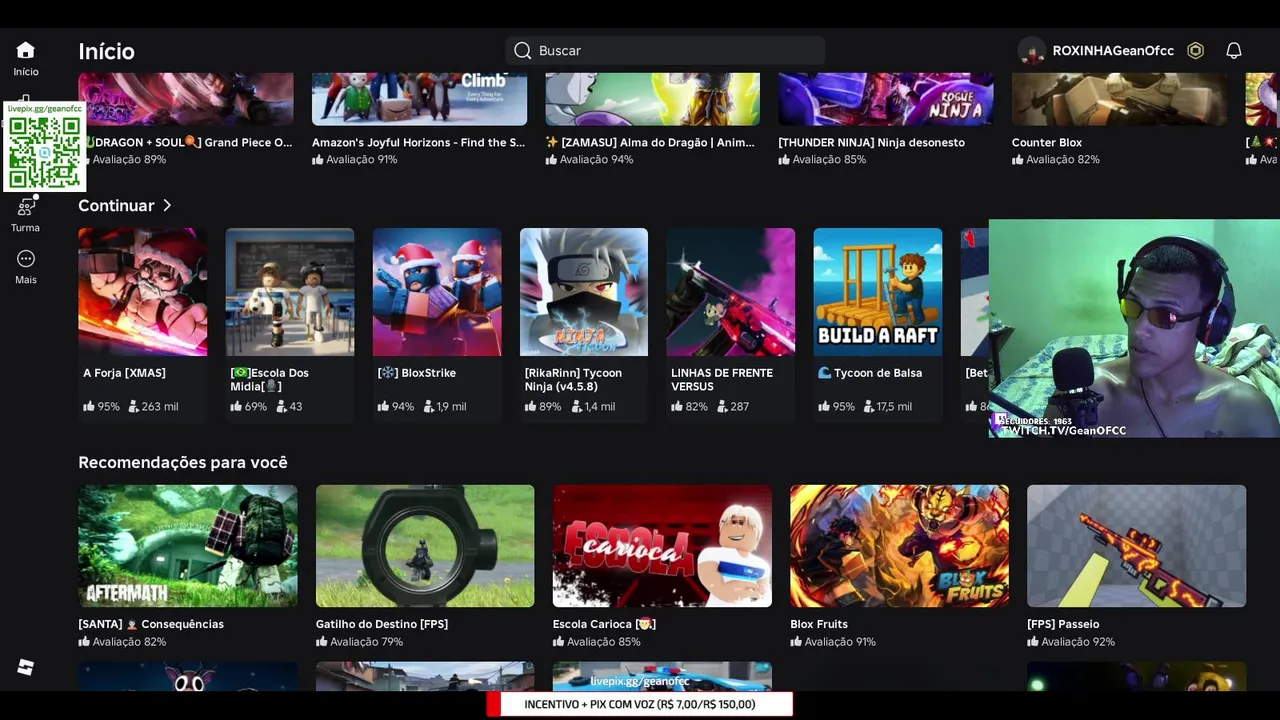Open Gatilho do Destino [FPS] thumbnail
This screenshot has width=1280, height=720.
[425, 546]
